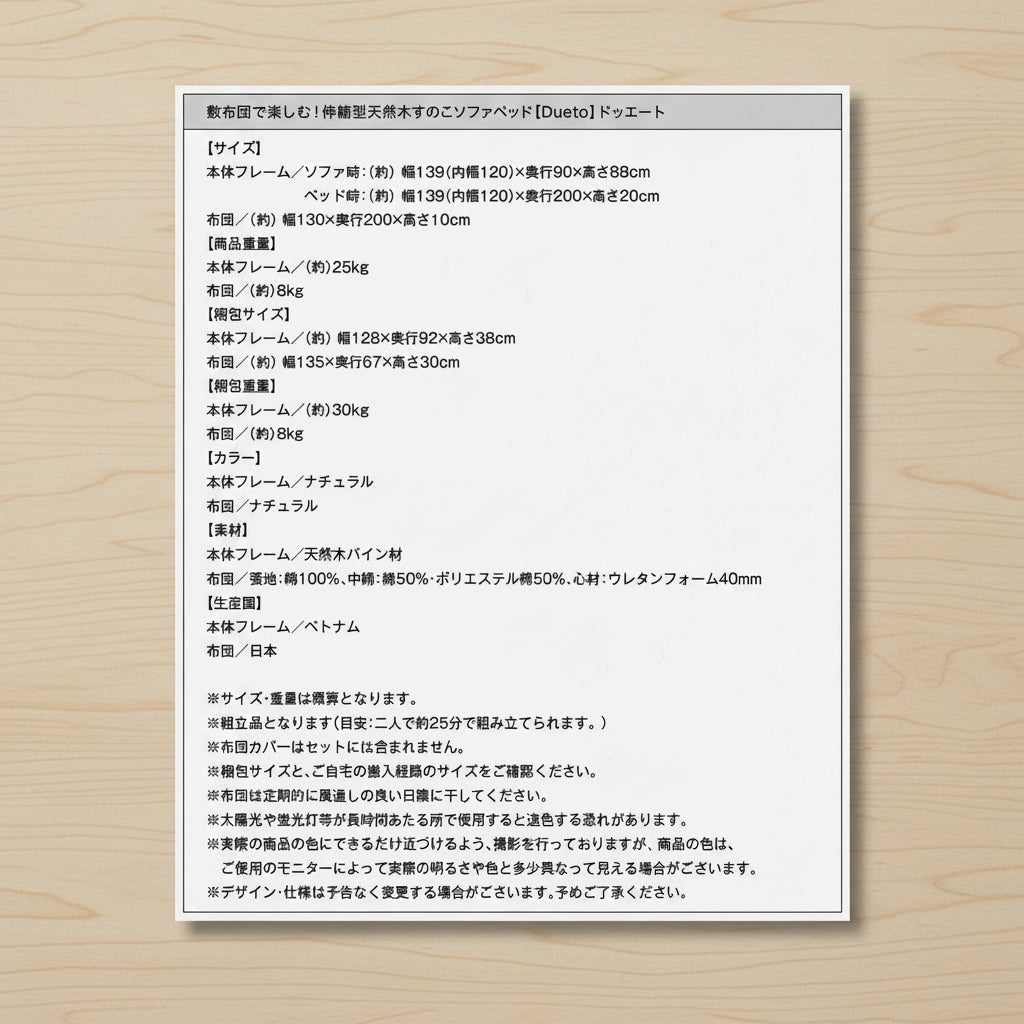Click the line 布団／日本
Screen dimensions: 1024x1024
pyautogui.click(x=242, y=651)
